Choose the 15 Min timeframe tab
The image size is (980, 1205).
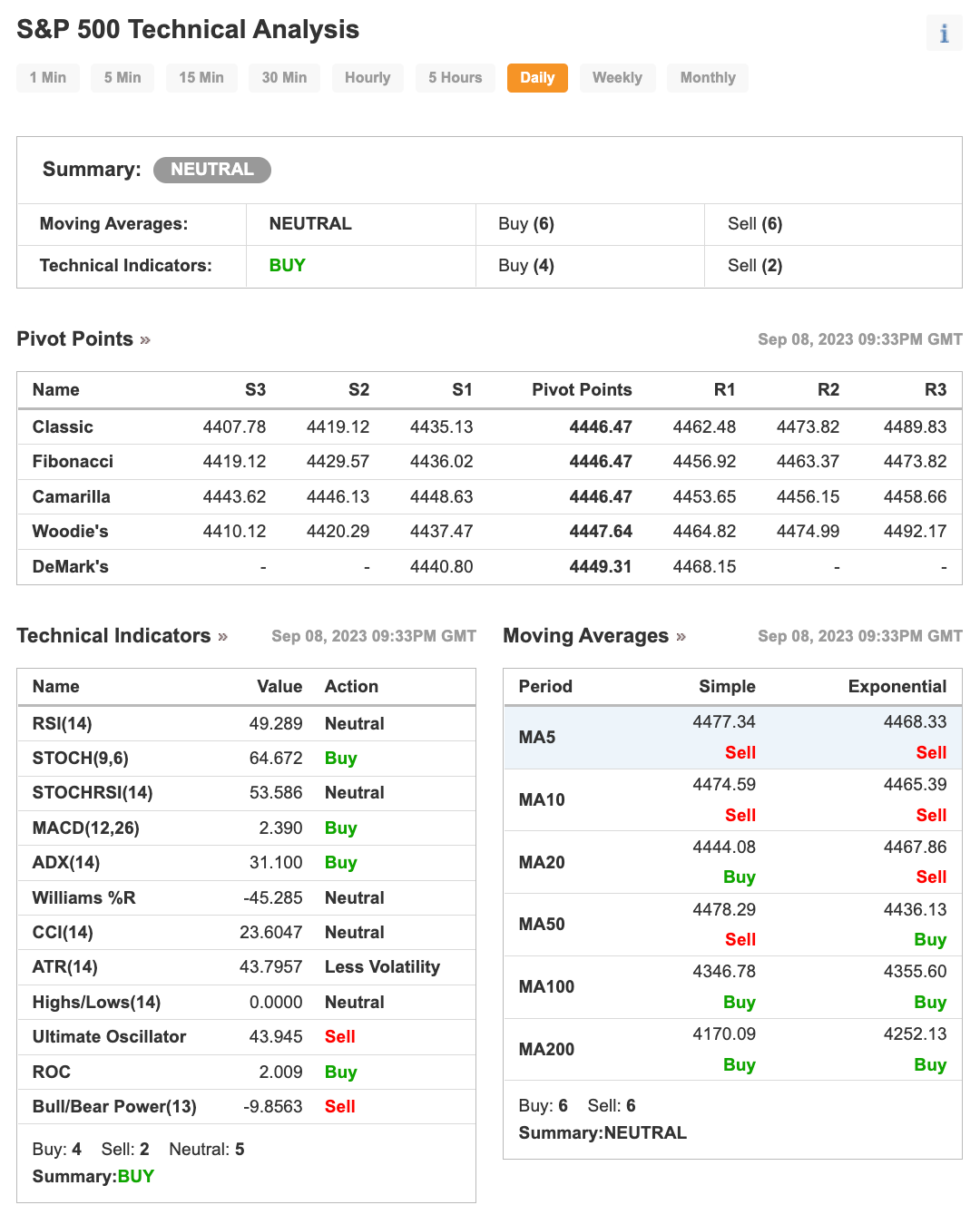(x=201, y=78)
